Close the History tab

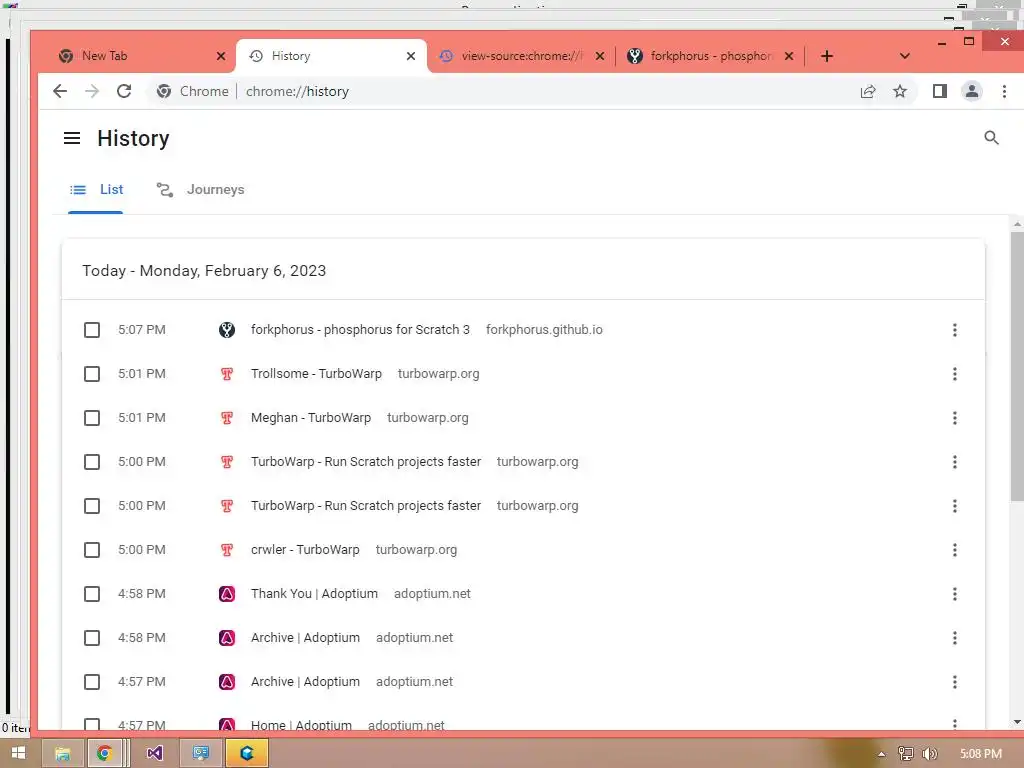click(411, 56)
